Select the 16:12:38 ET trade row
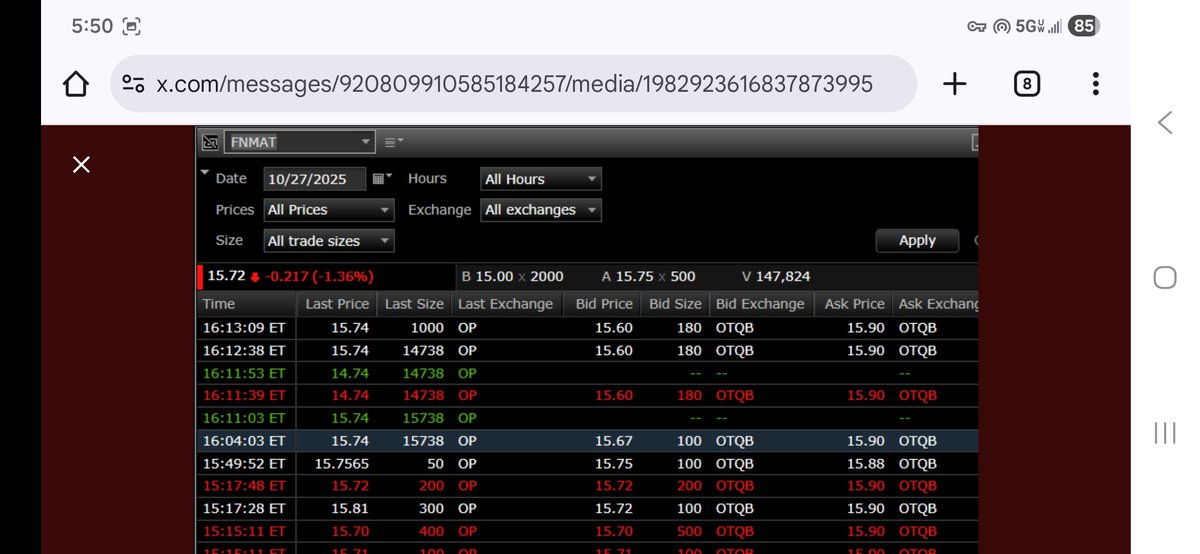Screen dimensions: 1200x554 tap(588, 350)
